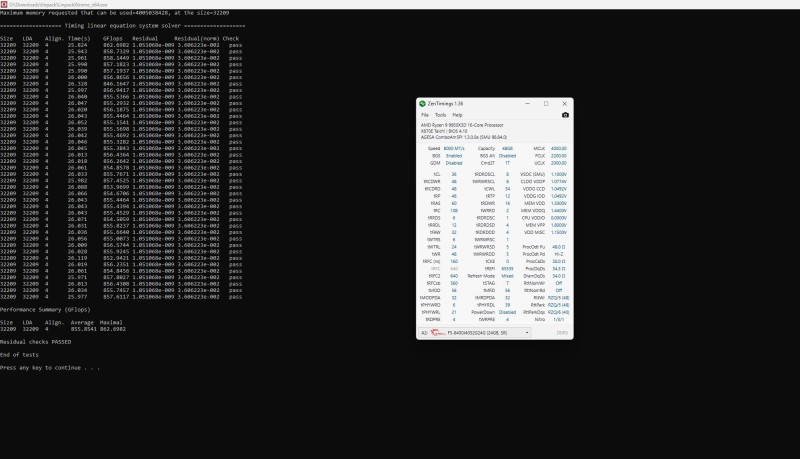The height and width of the screenshot is (459, 800).
Task: Maximize the ZenTimings window
Action: tap(546, 104)
